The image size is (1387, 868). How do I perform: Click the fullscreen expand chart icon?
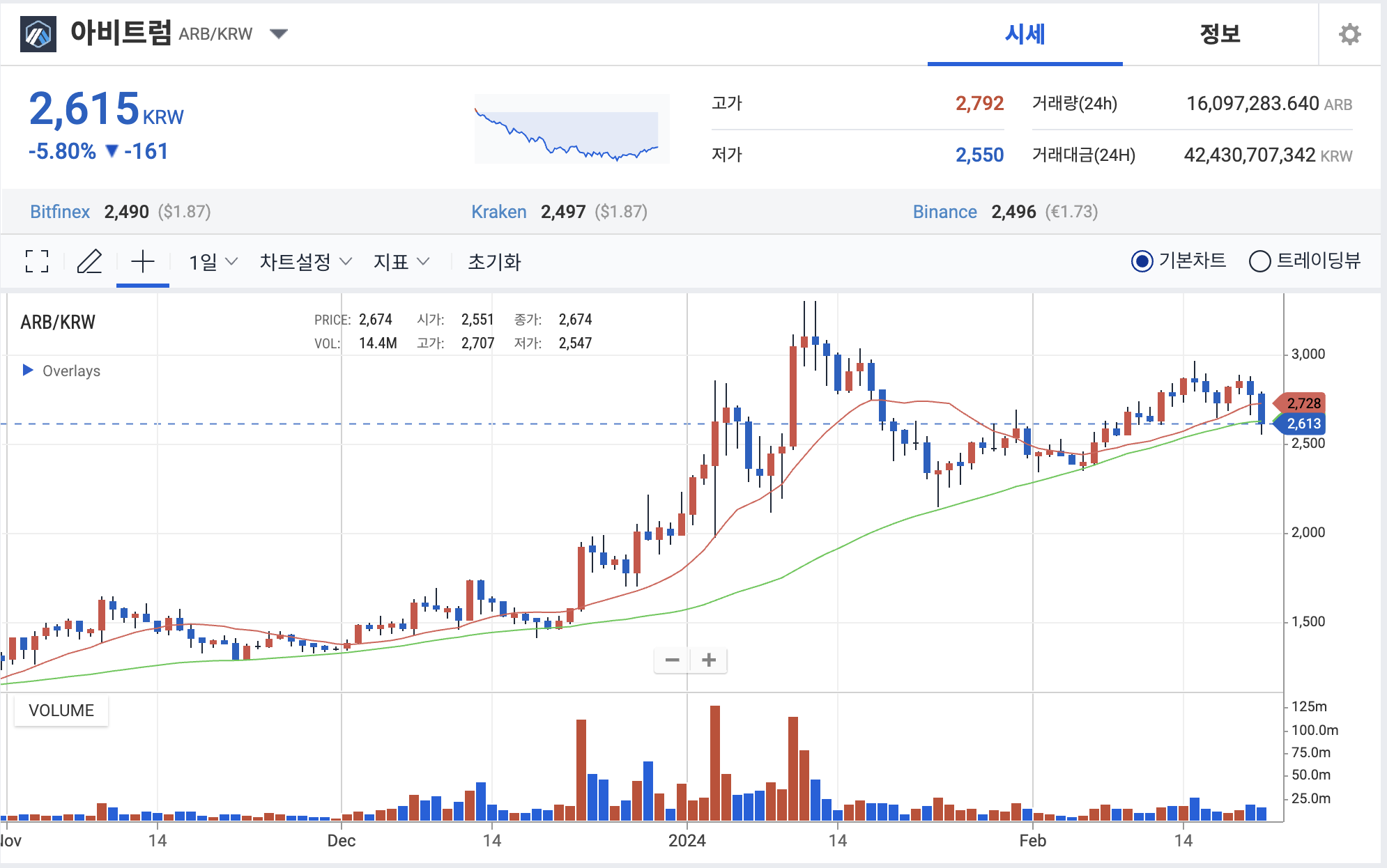click(x=37, y=261)
